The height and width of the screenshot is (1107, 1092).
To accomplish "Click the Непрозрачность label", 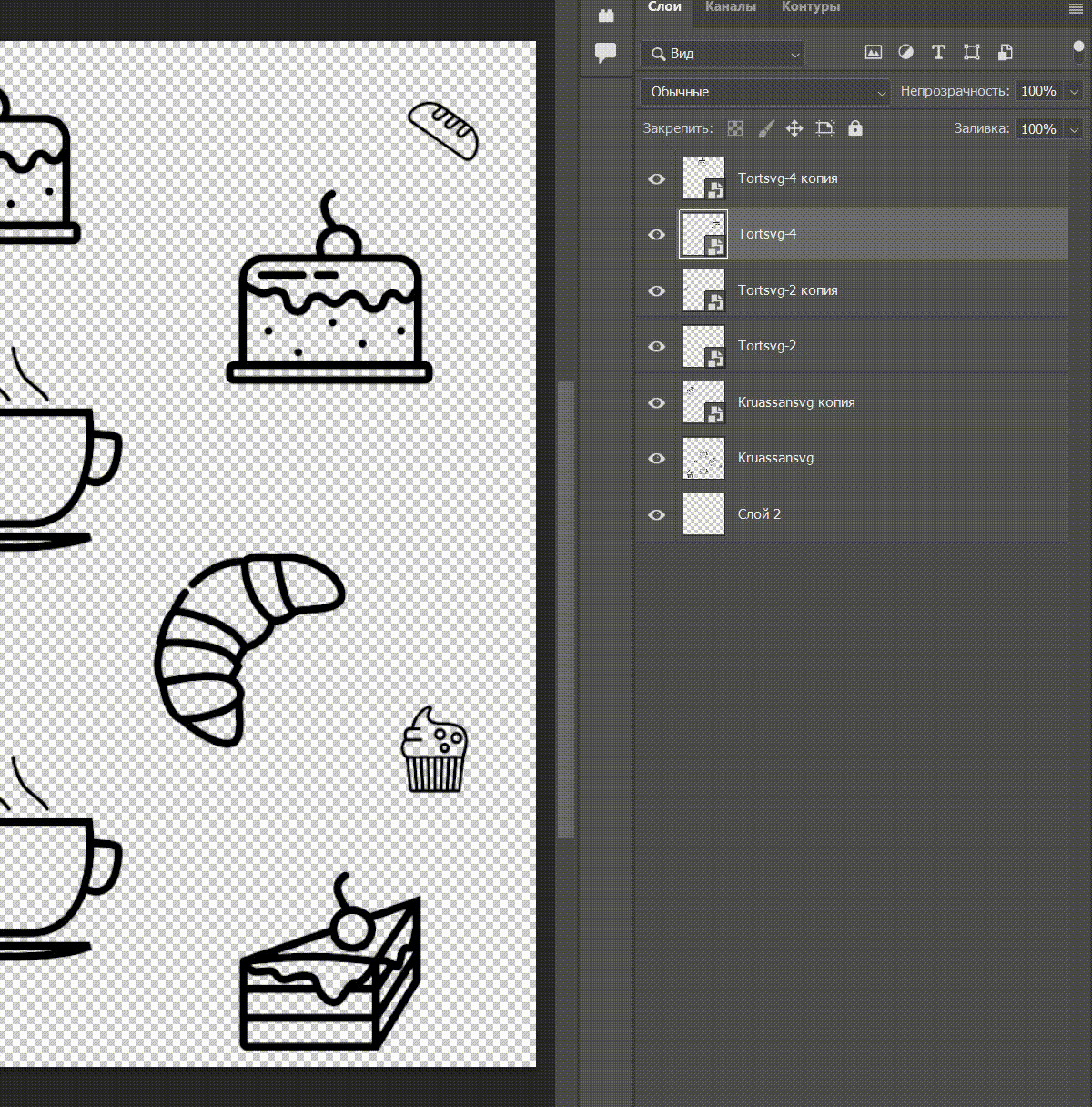I will coord(955,91).
